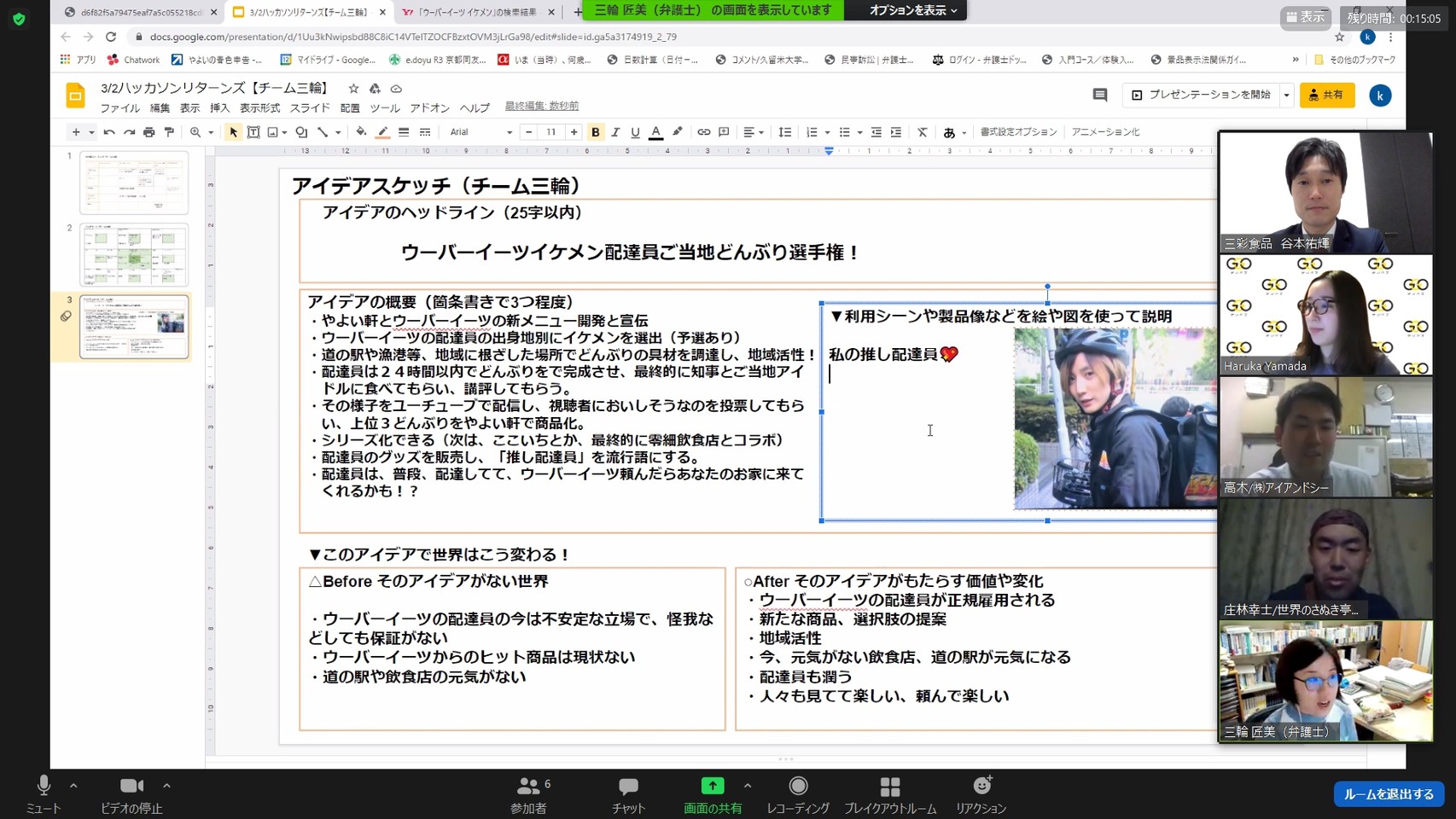The height and width of the screenshot is (819, 1456).
Task: Select the paint format tool
Action: [x=169, y=132]
